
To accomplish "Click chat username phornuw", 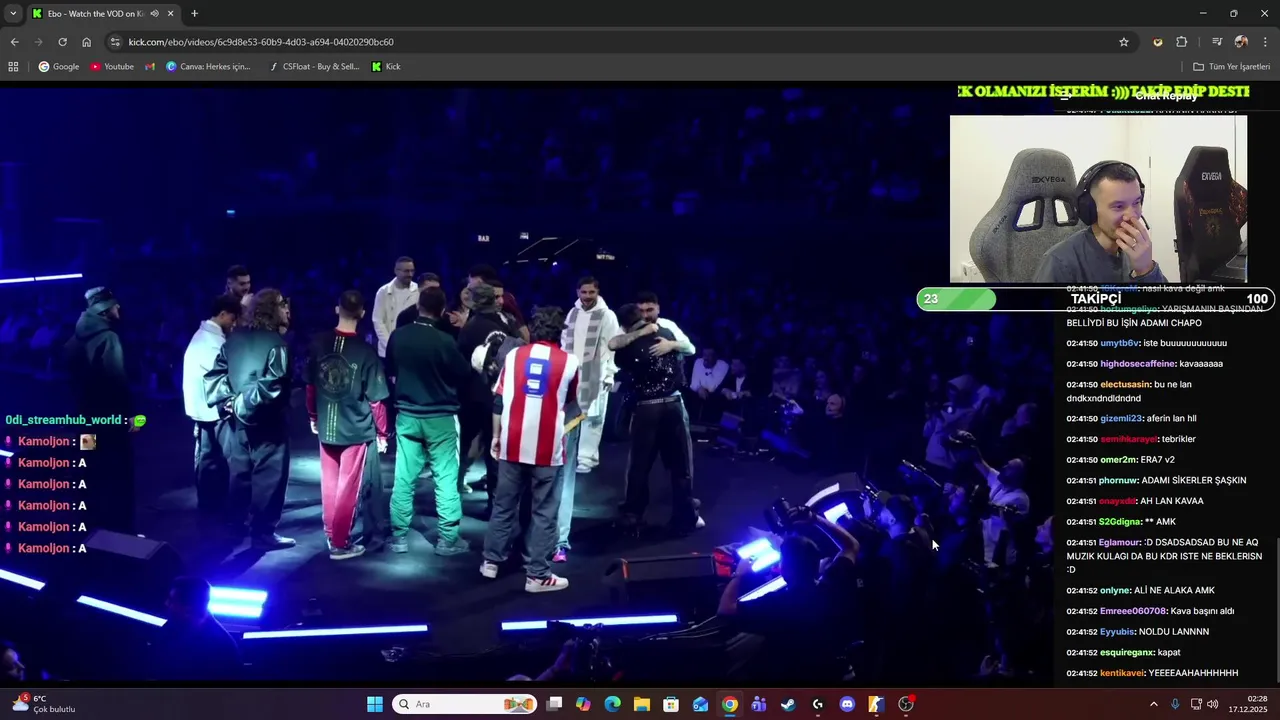I will pos(1118,480).
